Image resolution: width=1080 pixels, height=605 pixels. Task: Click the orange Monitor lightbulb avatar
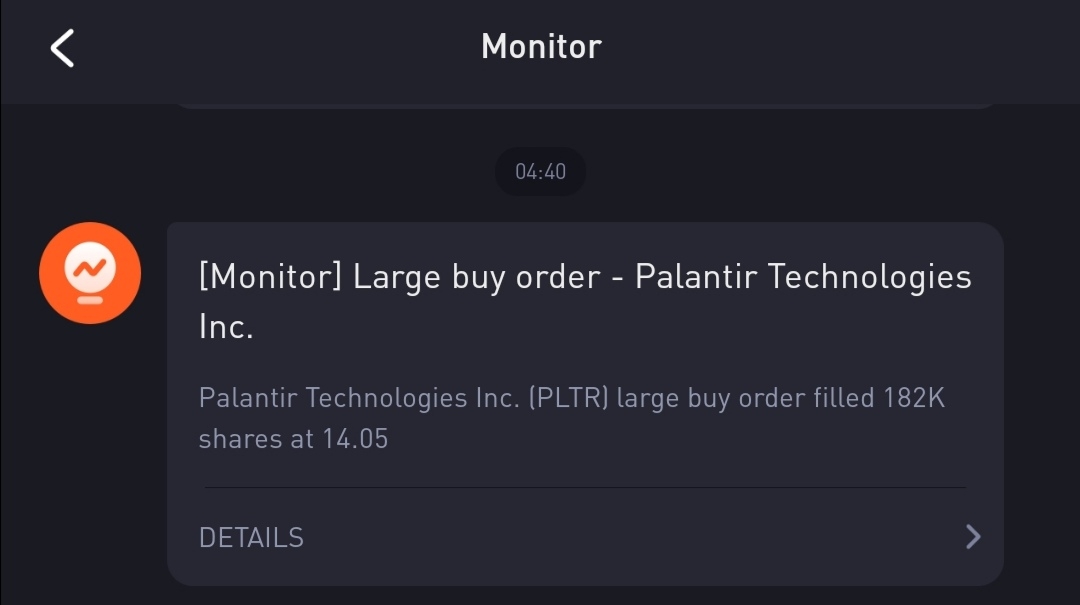90,274
